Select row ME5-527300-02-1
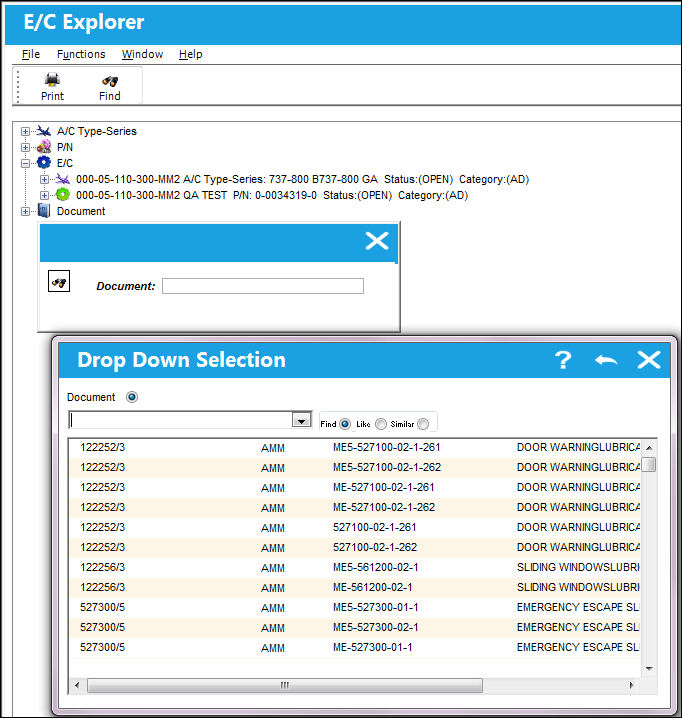682x718 pixels. point(355,627)
